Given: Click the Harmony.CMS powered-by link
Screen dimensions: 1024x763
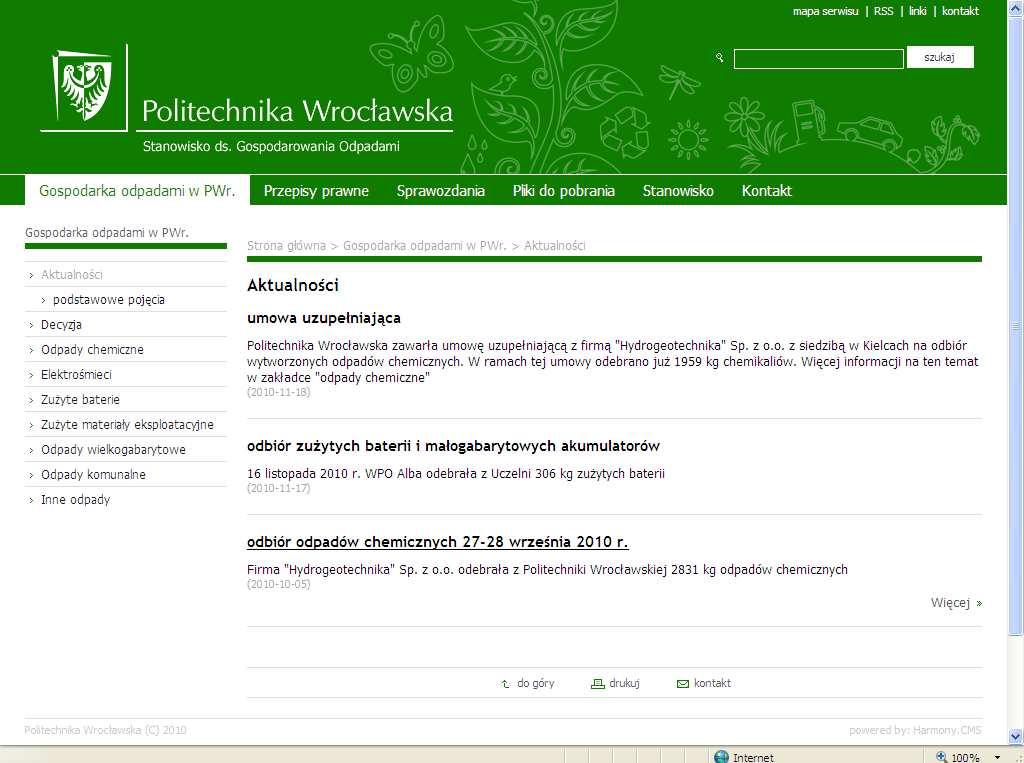Looking at the screenshot, I should tap(947, 730).
